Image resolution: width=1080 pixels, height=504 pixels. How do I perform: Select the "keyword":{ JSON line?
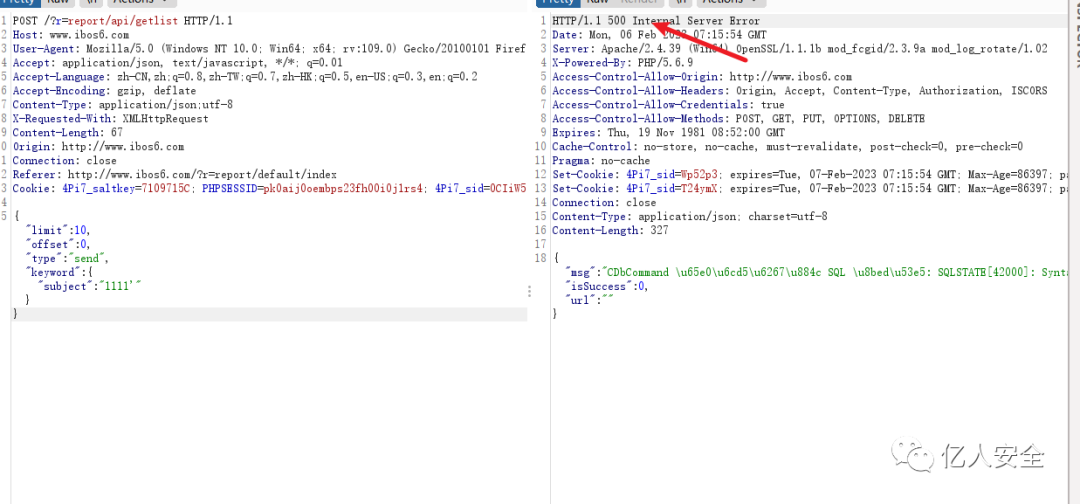[57, 272]
